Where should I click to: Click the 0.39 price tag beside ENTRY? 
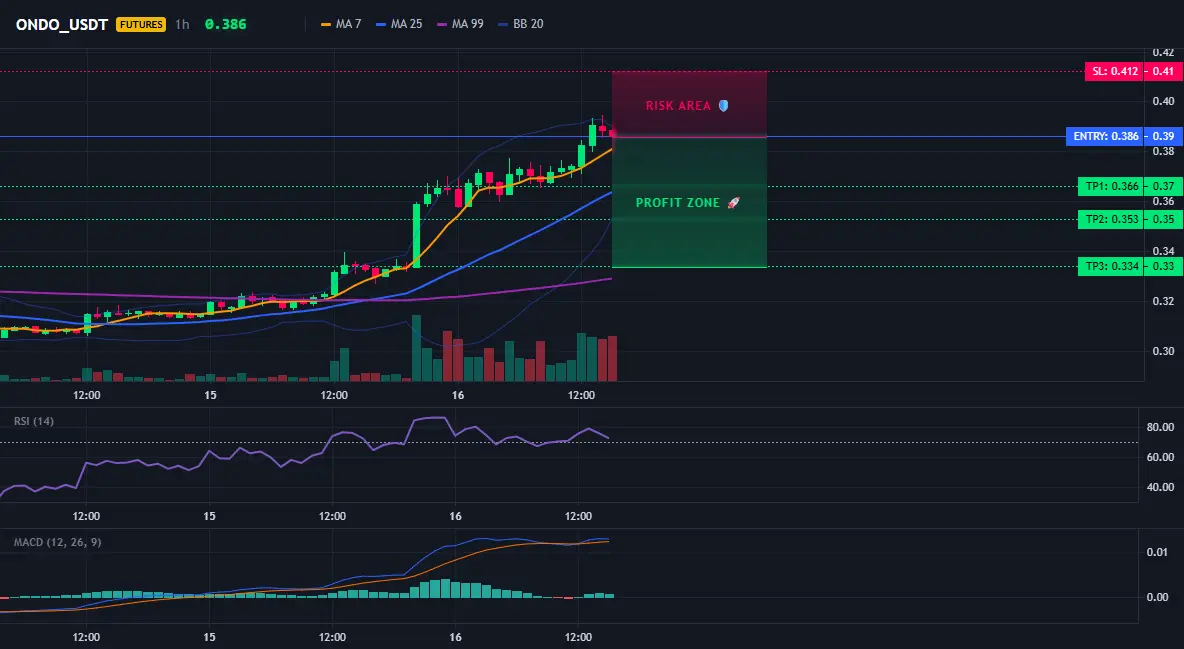[1164, 137]
